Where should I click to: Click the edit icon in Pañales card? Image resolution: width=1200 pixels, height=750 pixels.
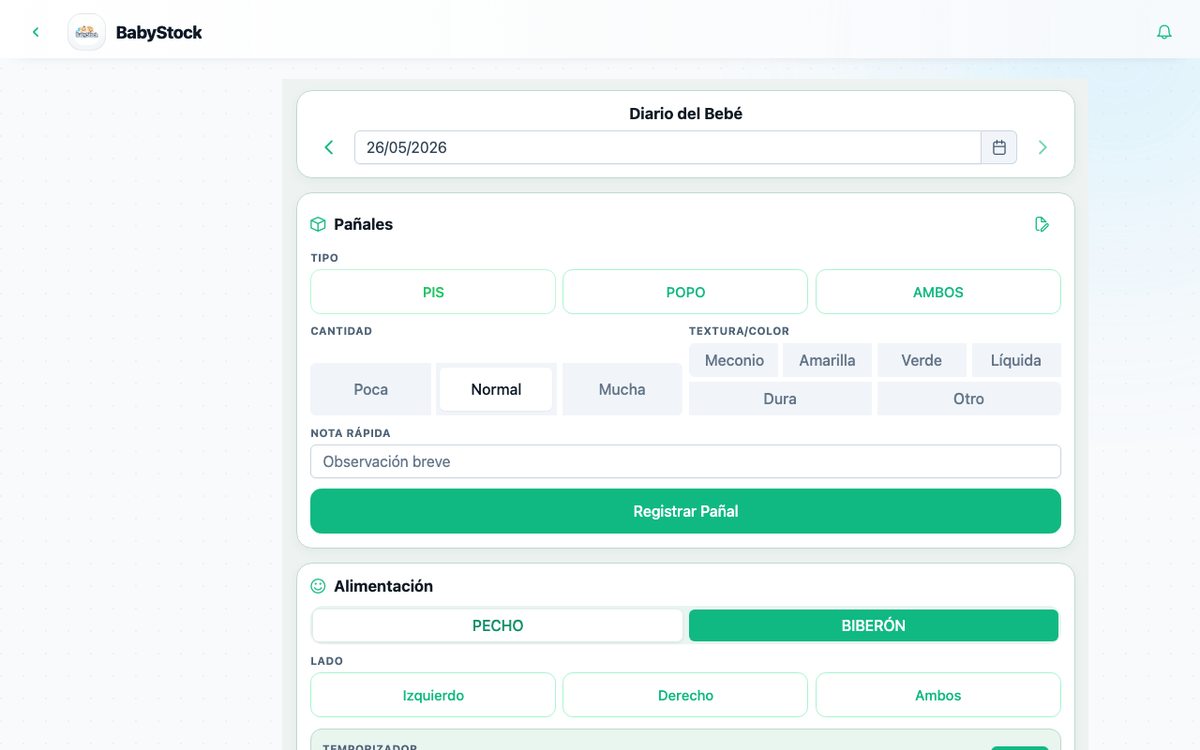1042,224
